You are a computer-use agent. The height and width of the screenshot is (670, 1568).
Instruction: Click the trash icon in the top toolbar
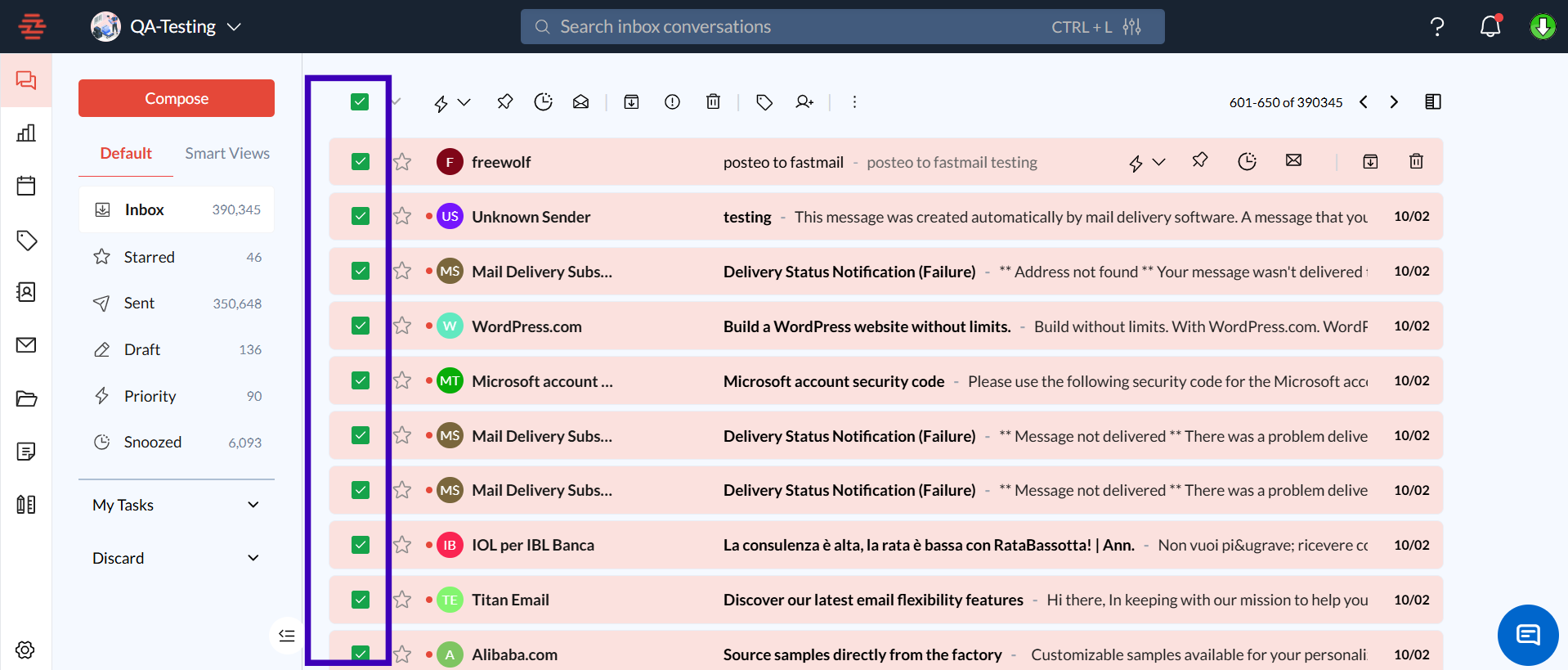(713, 101)
